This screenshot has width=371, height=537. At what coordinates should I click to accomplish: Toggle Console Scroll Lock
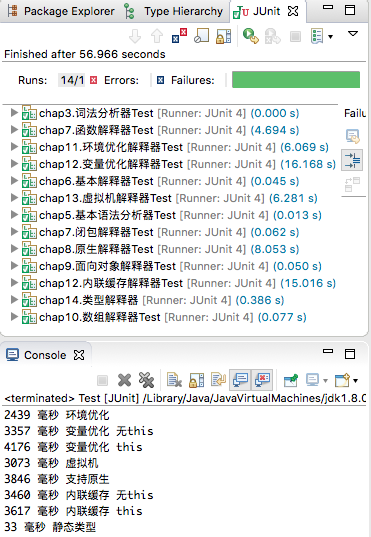tap(197, 380)
